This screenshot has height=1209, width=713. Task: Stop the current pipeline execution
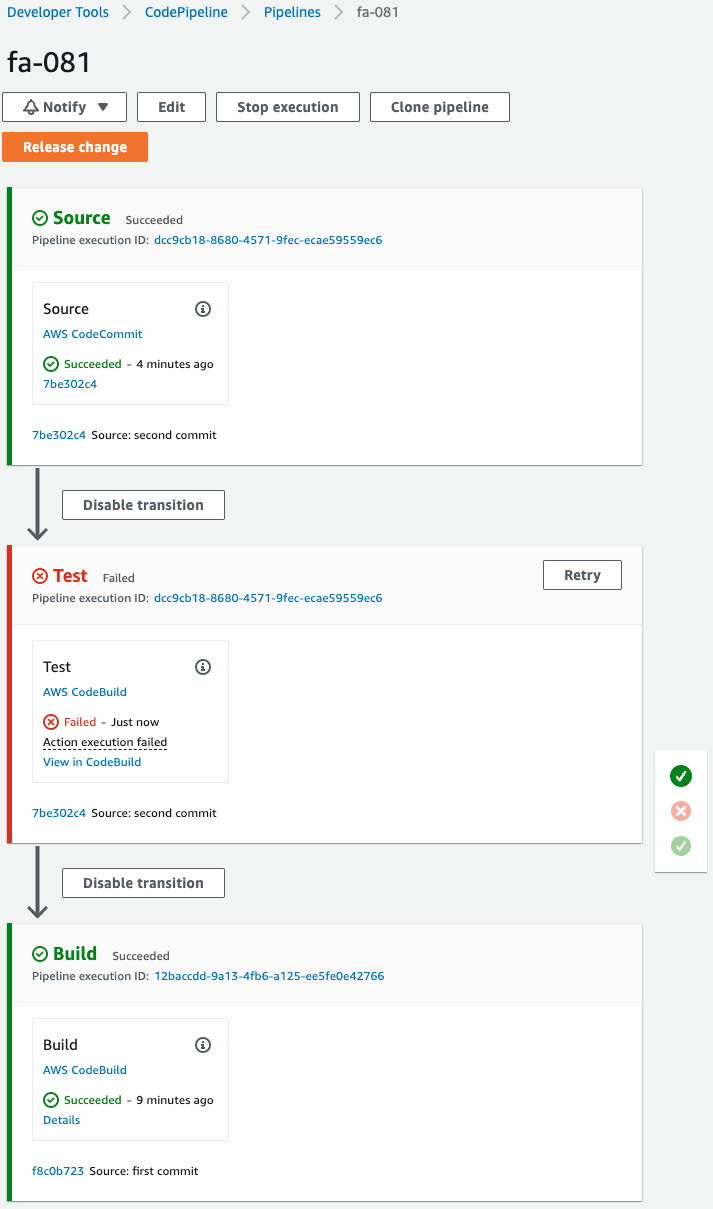[x=287, y=107]
